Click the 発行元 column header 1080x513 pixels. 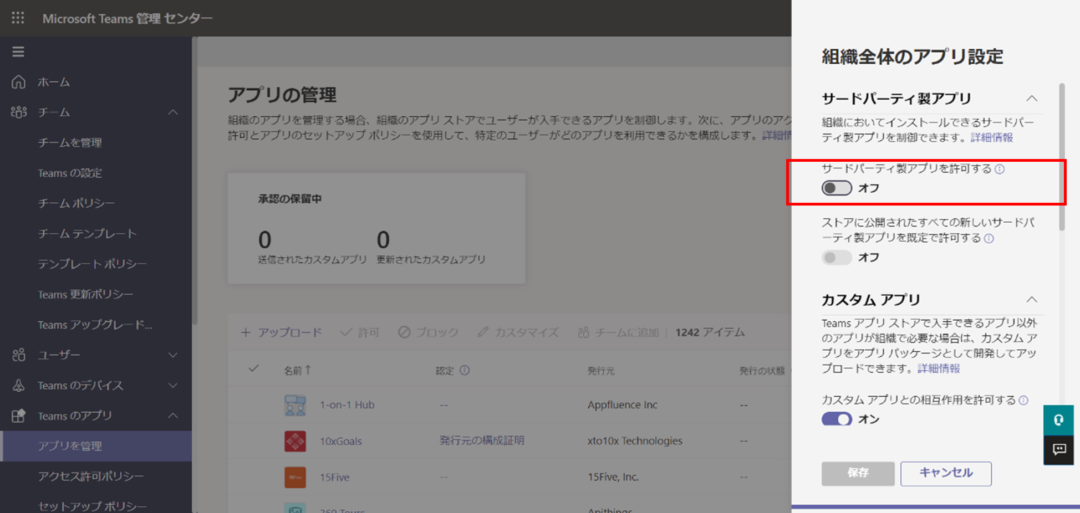tap(601, 370)
